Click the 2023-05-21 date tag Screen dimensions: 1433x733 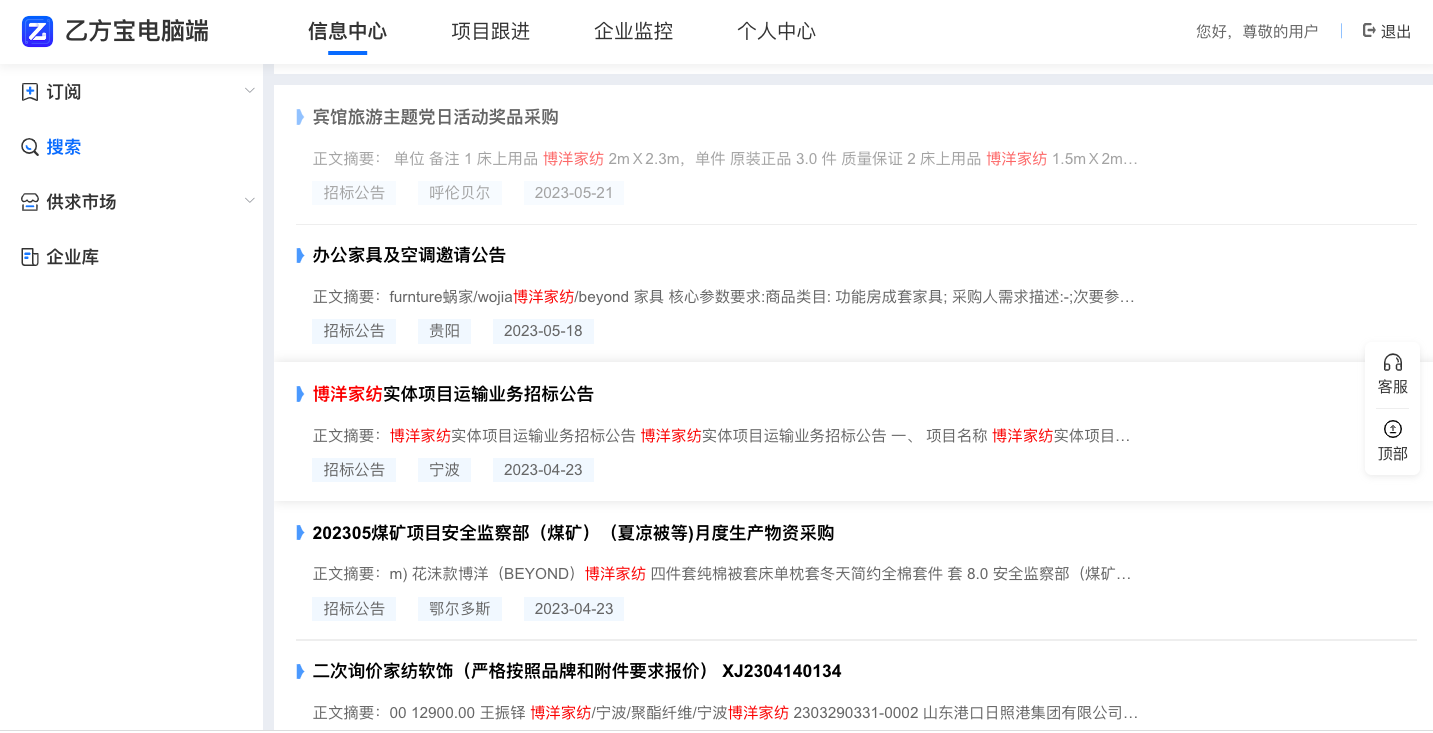[574, 193]
